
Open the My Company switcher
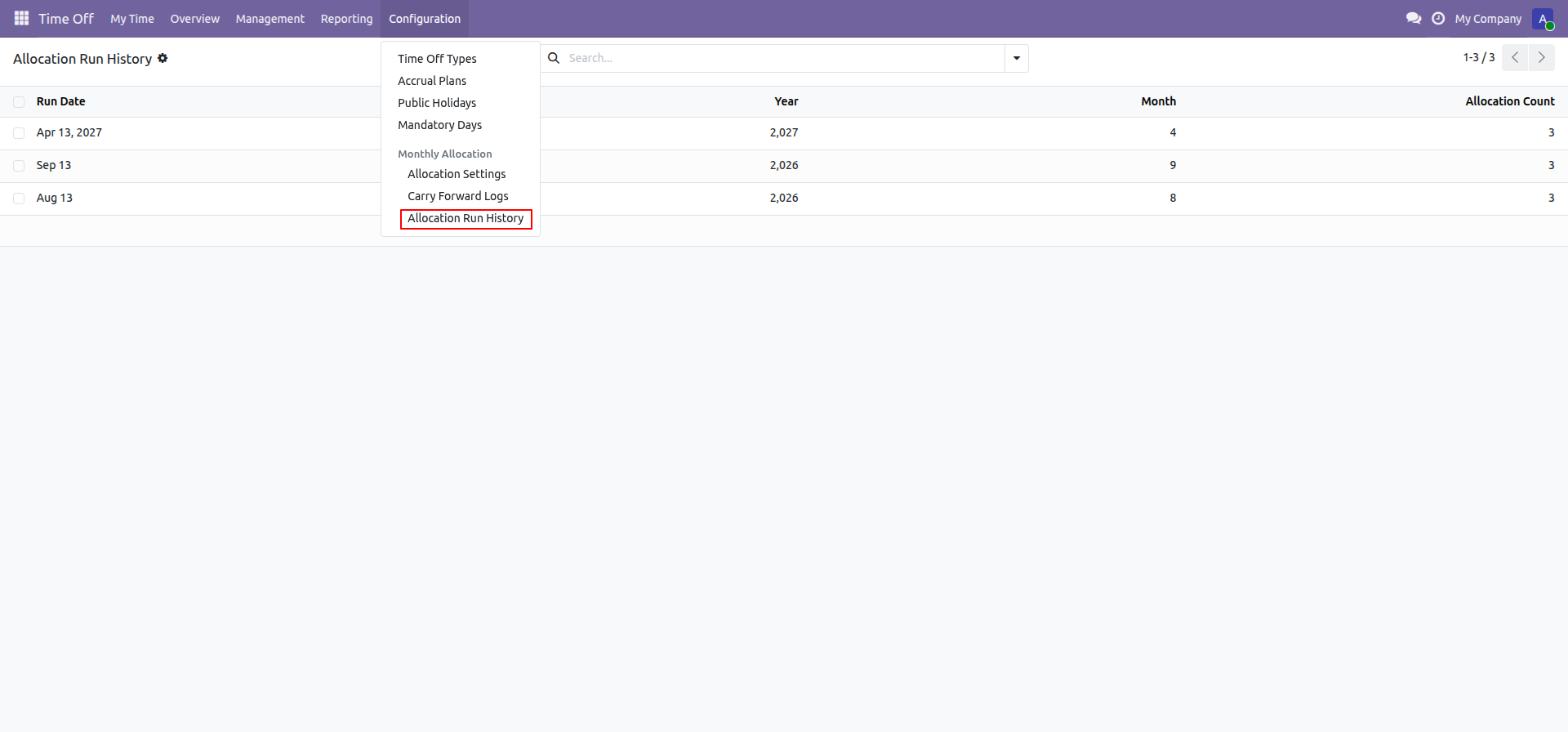pos(1488,19)
